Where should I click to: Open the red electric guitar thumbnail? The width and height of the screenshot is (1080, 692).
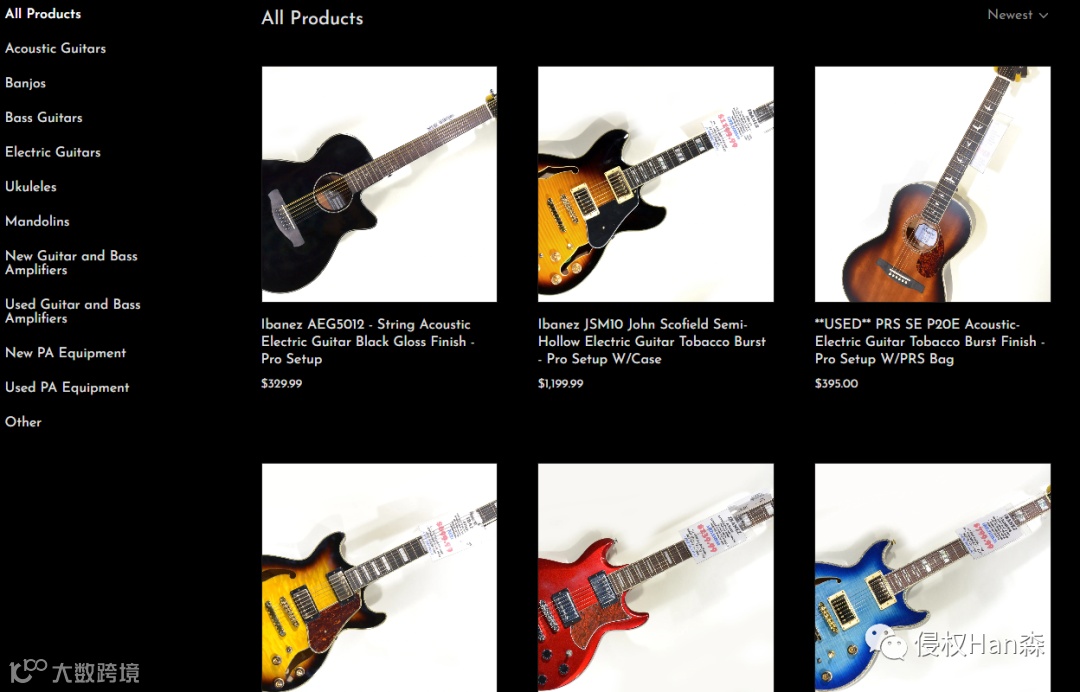point(656,578)
